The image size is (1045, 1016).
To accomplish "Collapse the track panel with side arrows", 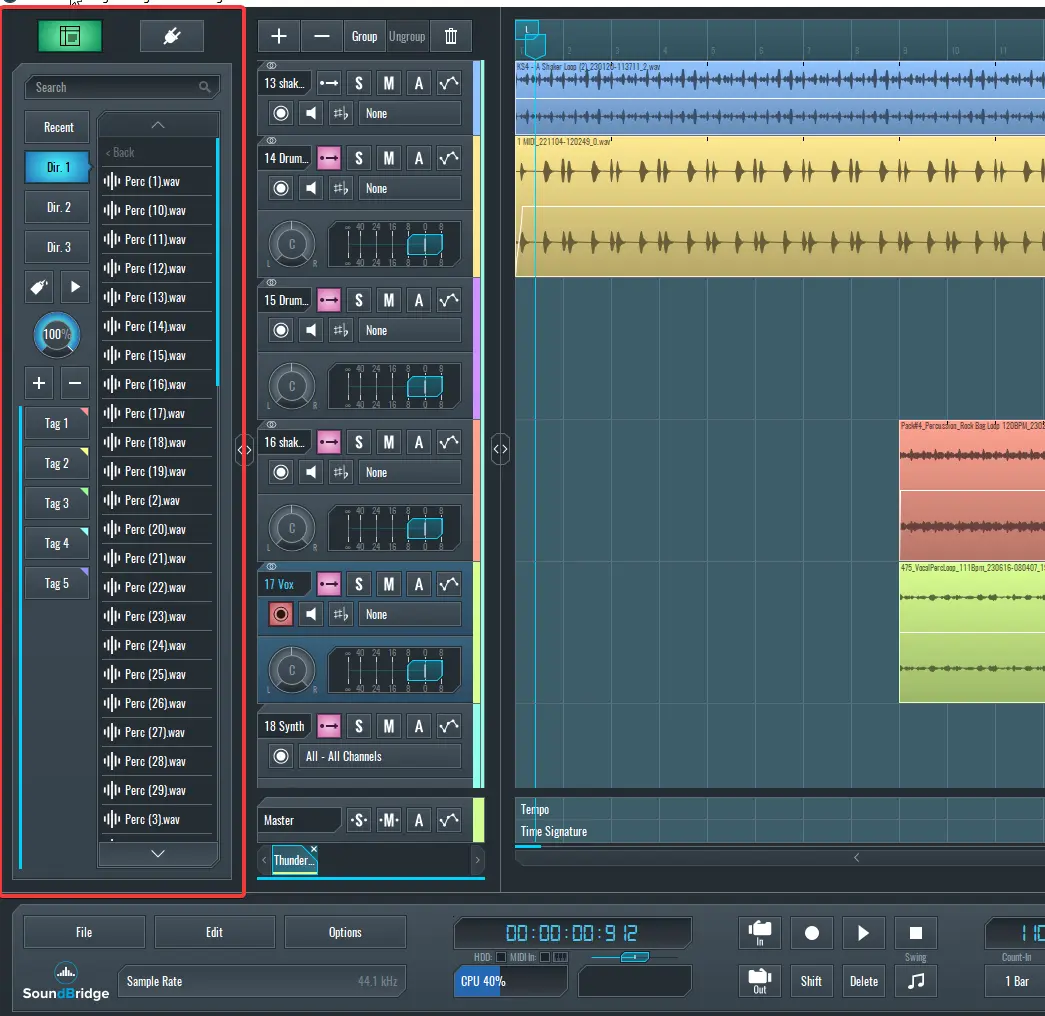I will pos(501,449).
